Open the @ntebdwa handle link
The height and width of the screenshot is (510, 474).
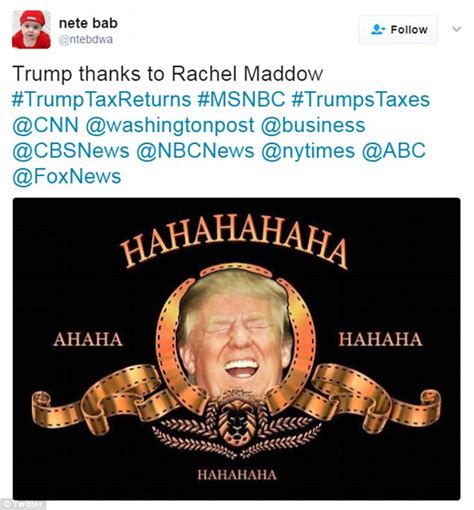(x=86, y=40)
